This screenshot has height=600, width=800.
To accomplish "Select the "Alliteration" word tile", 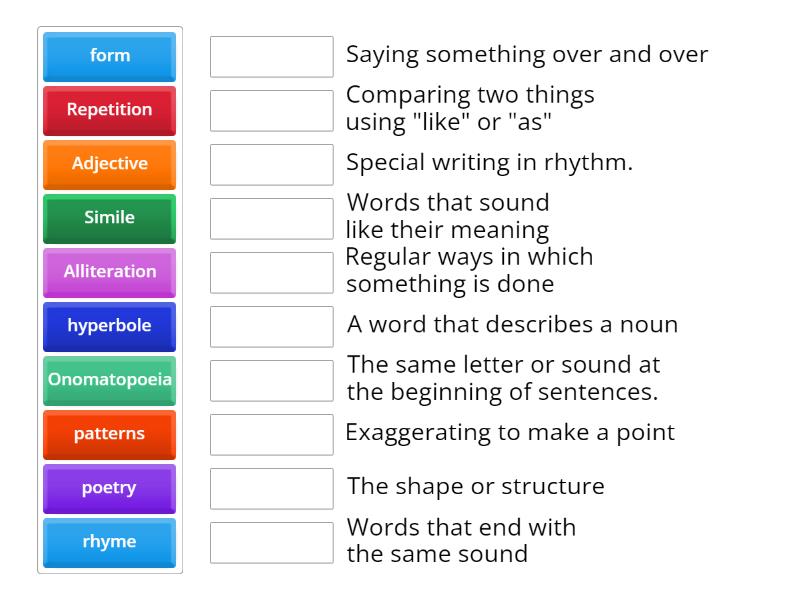I will click(109, 272).
